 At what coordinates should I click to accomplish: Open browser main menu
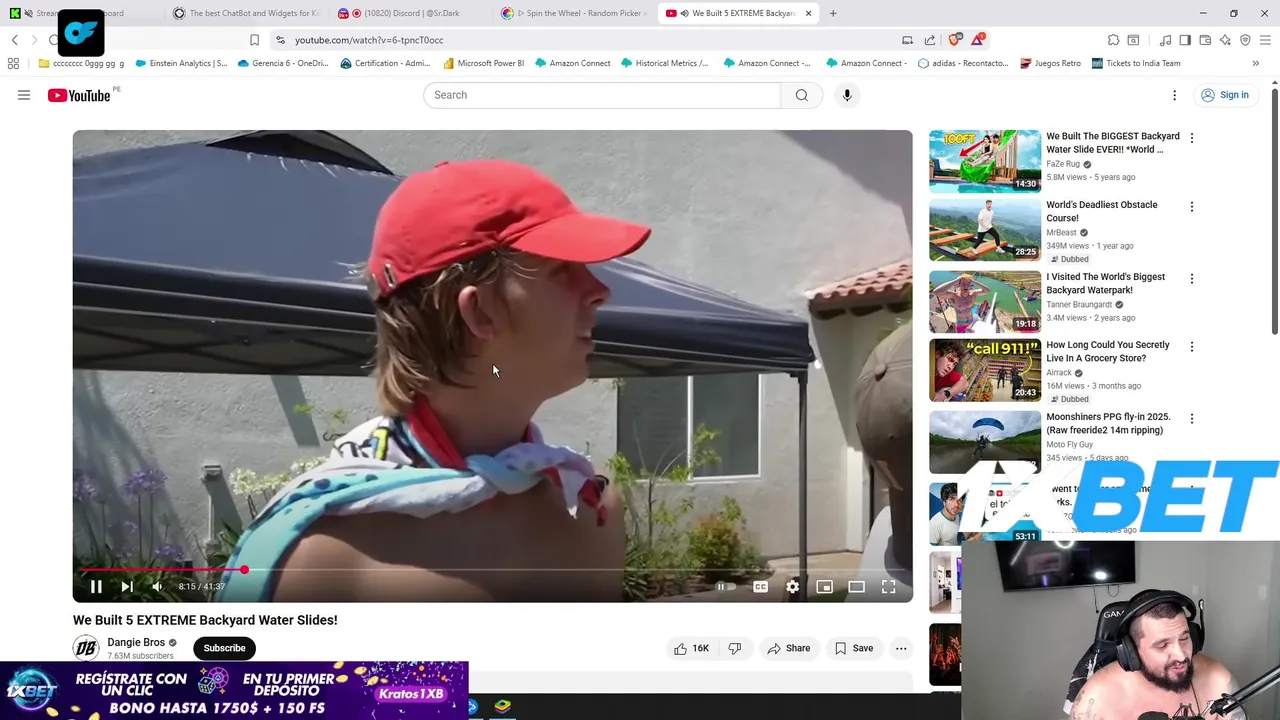[x=1266, y=40]
